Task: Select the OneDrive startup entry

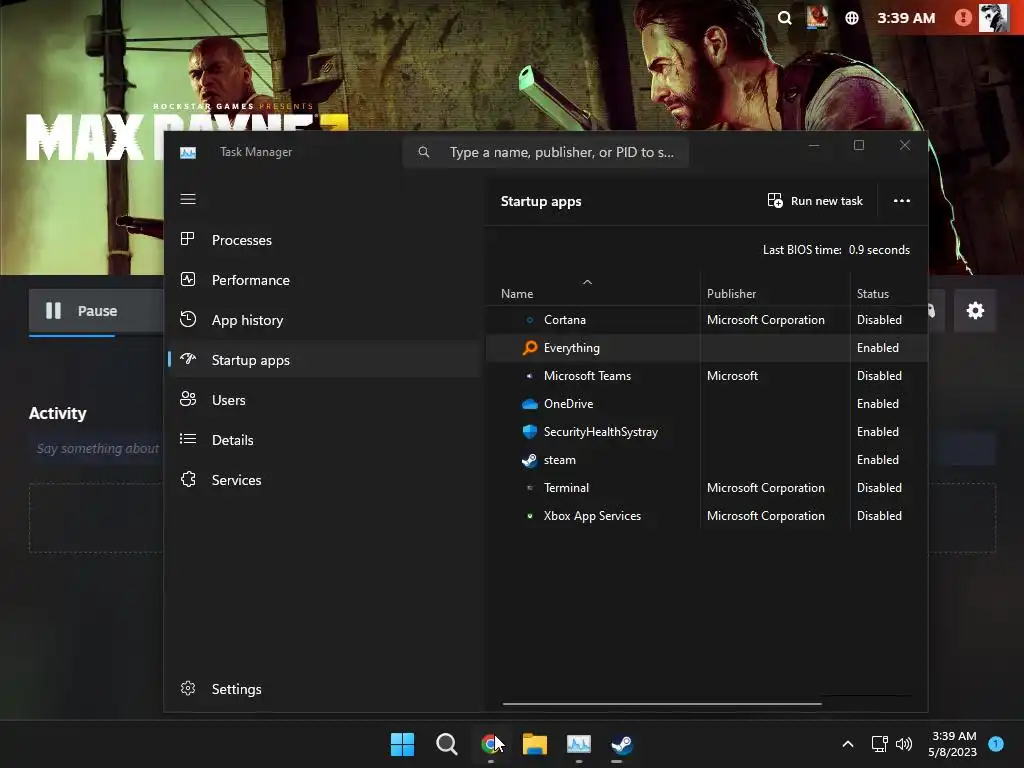Action: click(x=707, y=404)
